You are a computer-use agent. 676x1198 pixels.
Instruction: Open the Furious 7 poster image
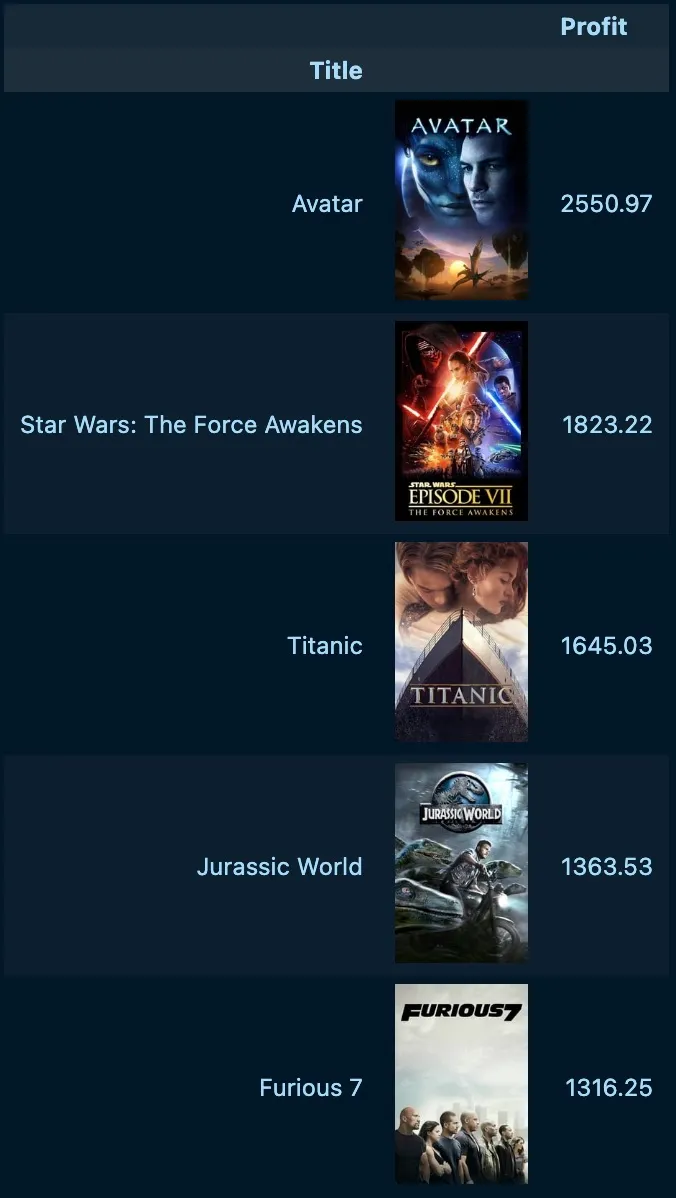[x=461, y=1084]
